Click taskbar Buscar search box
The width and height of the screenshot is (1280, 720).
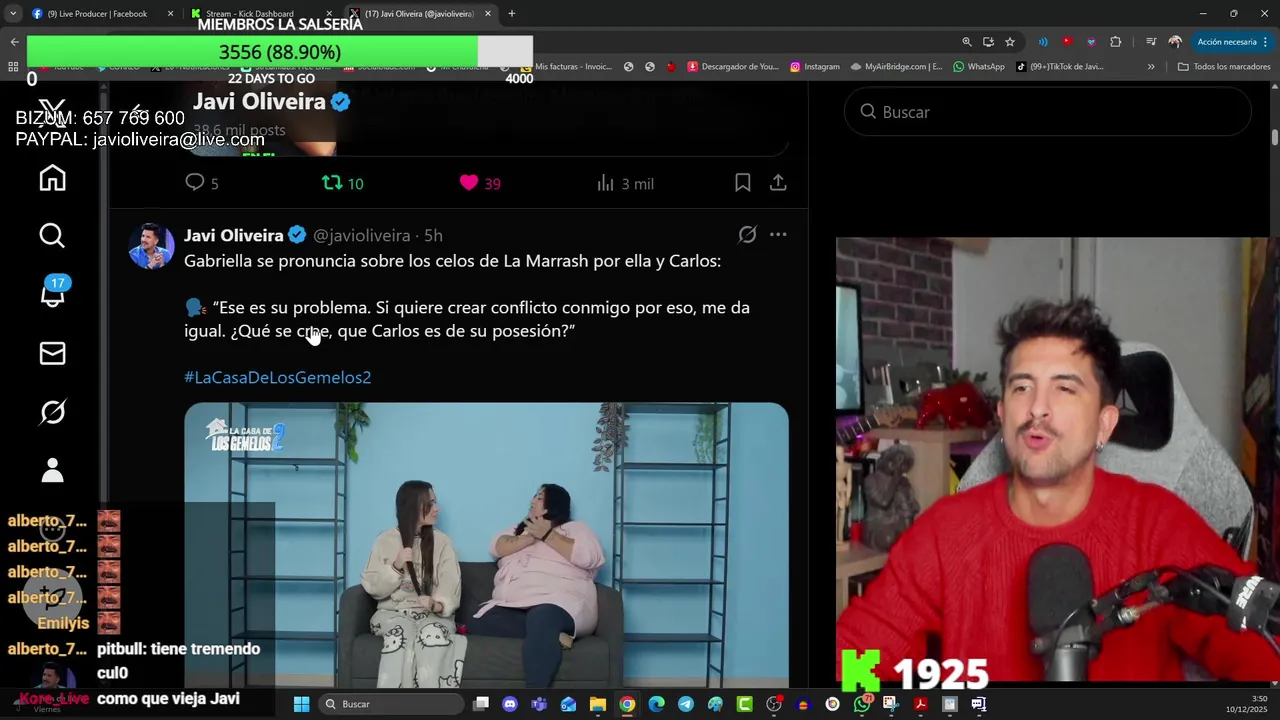pyautogui.click(x=390, y=704)
